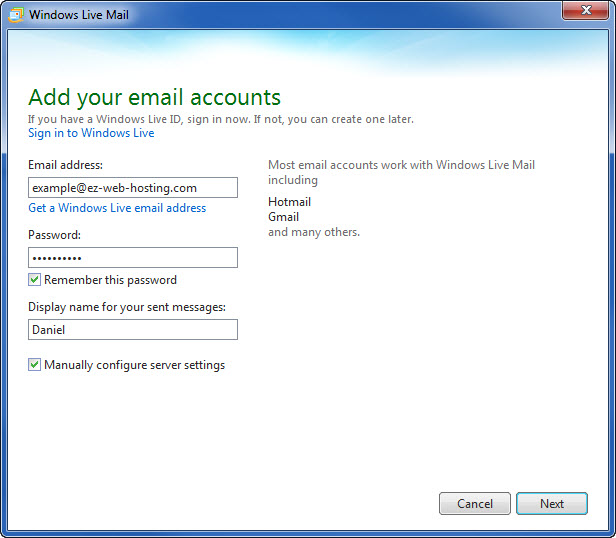Click the Email address input field
This screenshot has height=538, width=616.
pos(133,187)
